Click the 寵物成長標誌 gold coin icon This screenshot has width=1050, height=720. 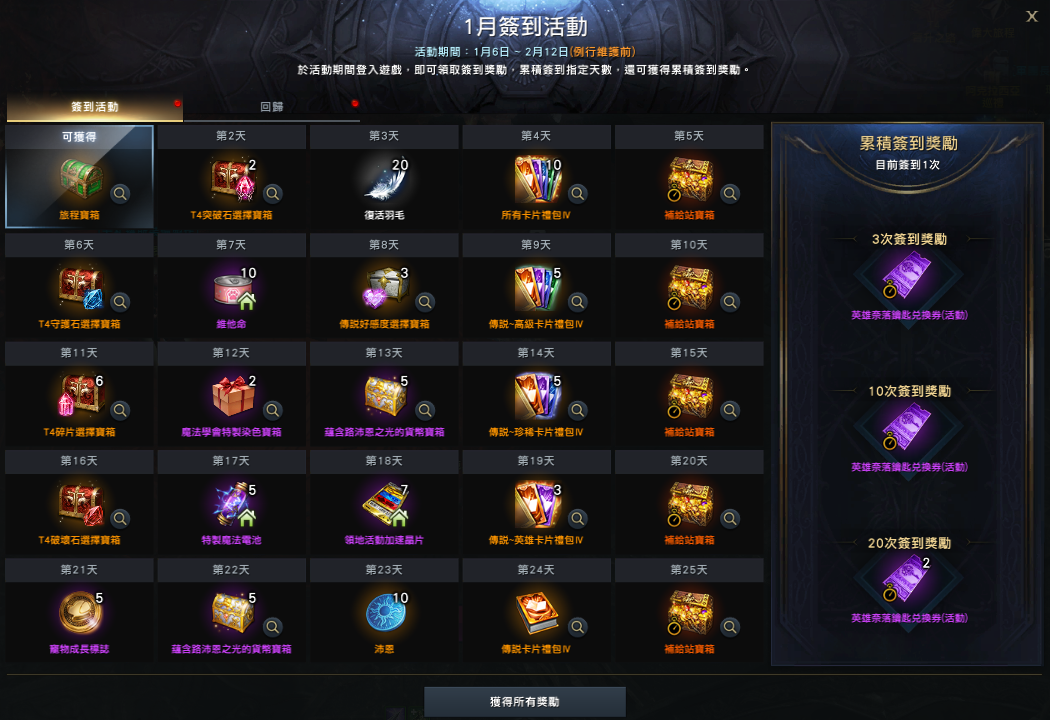(x=80, y=613)
